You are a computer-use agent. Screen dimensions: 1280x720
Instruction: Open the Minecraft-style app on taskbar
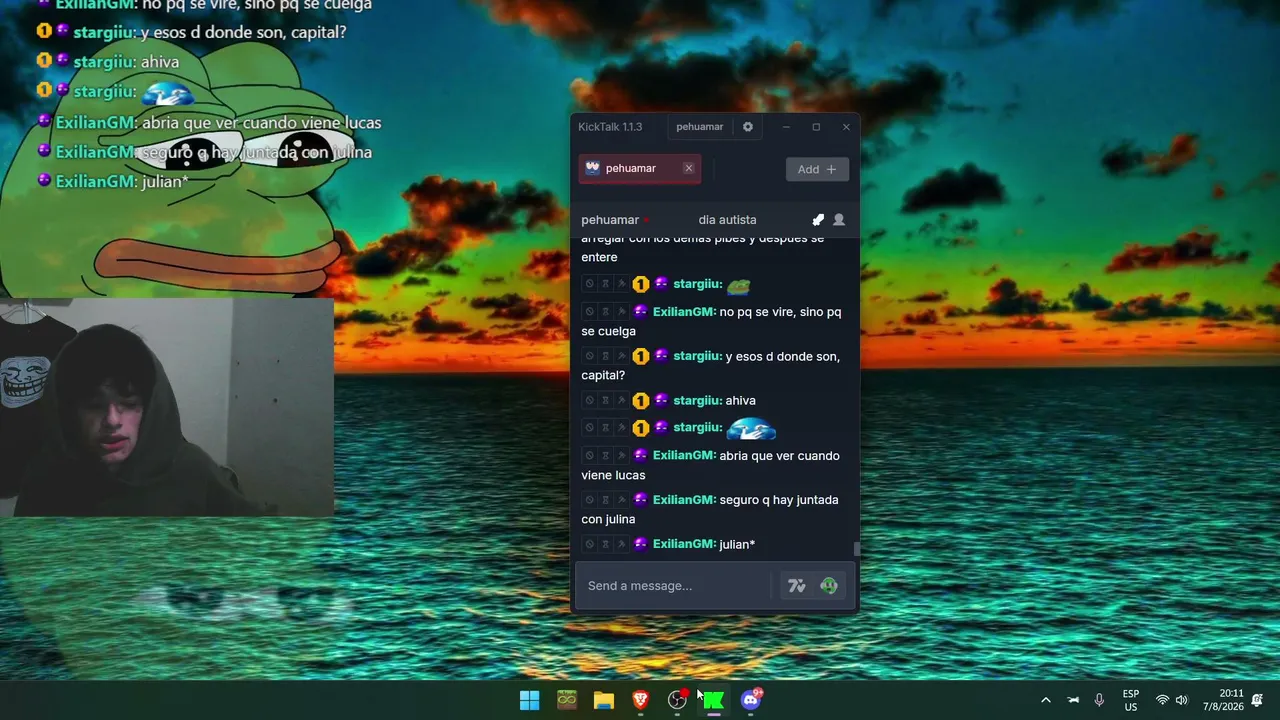pyautogui.click(x=567, y=700)
